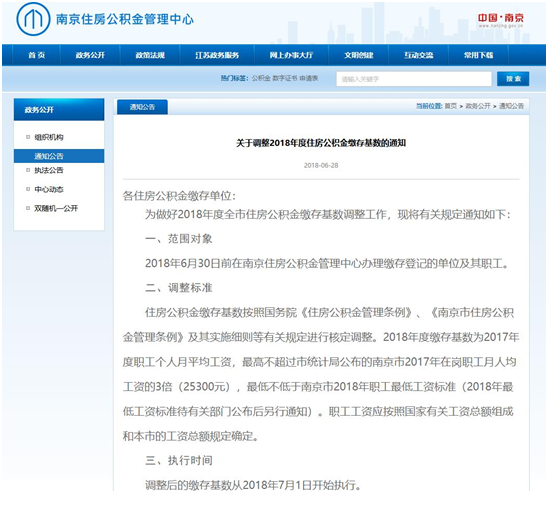Switch to the 通知公告 content tab
The height and width of the screenshot is (526, 546).
[x=142, y=107]
